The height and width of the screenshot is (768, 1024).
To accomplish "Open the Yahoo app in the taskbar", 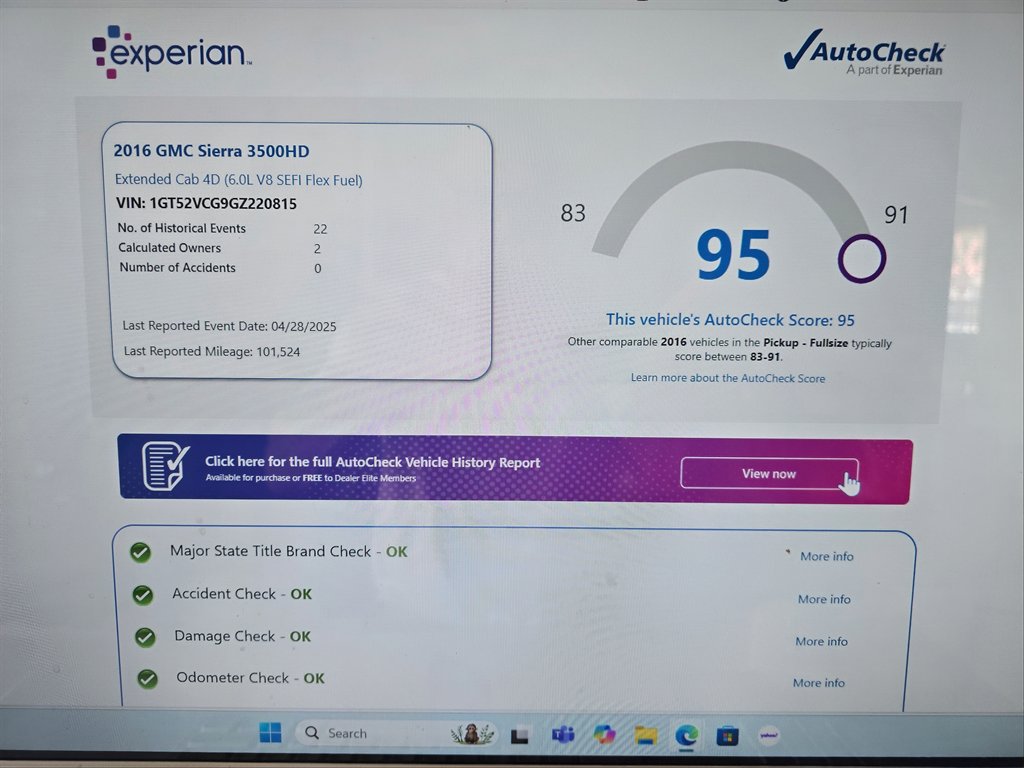I will pos(768,735).
